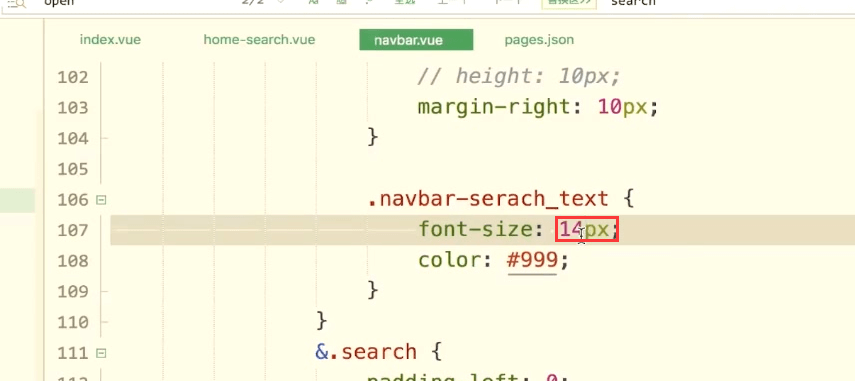Click line number 111 in gutter
The width and height of the screenshot is (855, 381).
[73, 352]
